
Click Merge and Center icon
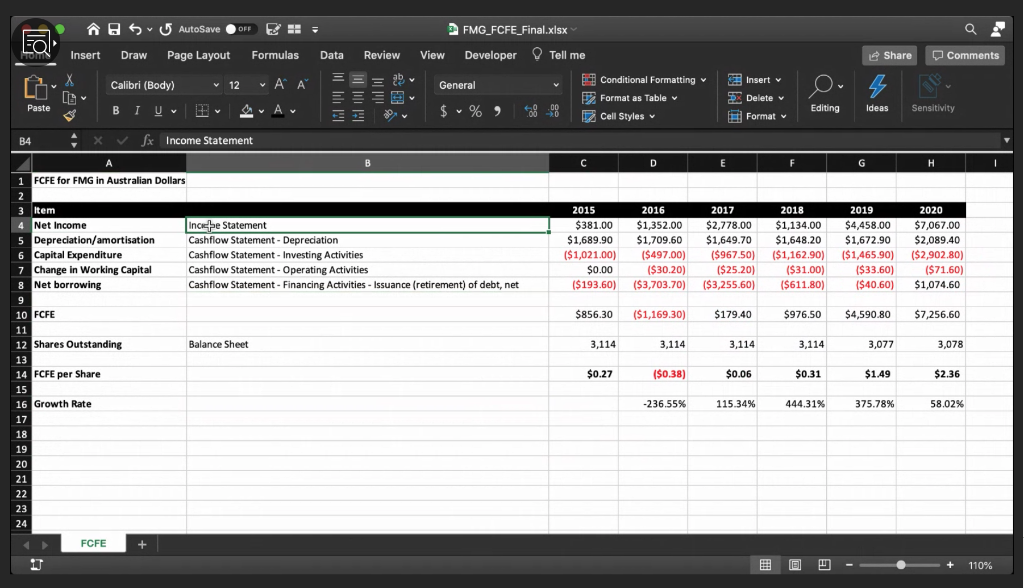pos(397,98)
